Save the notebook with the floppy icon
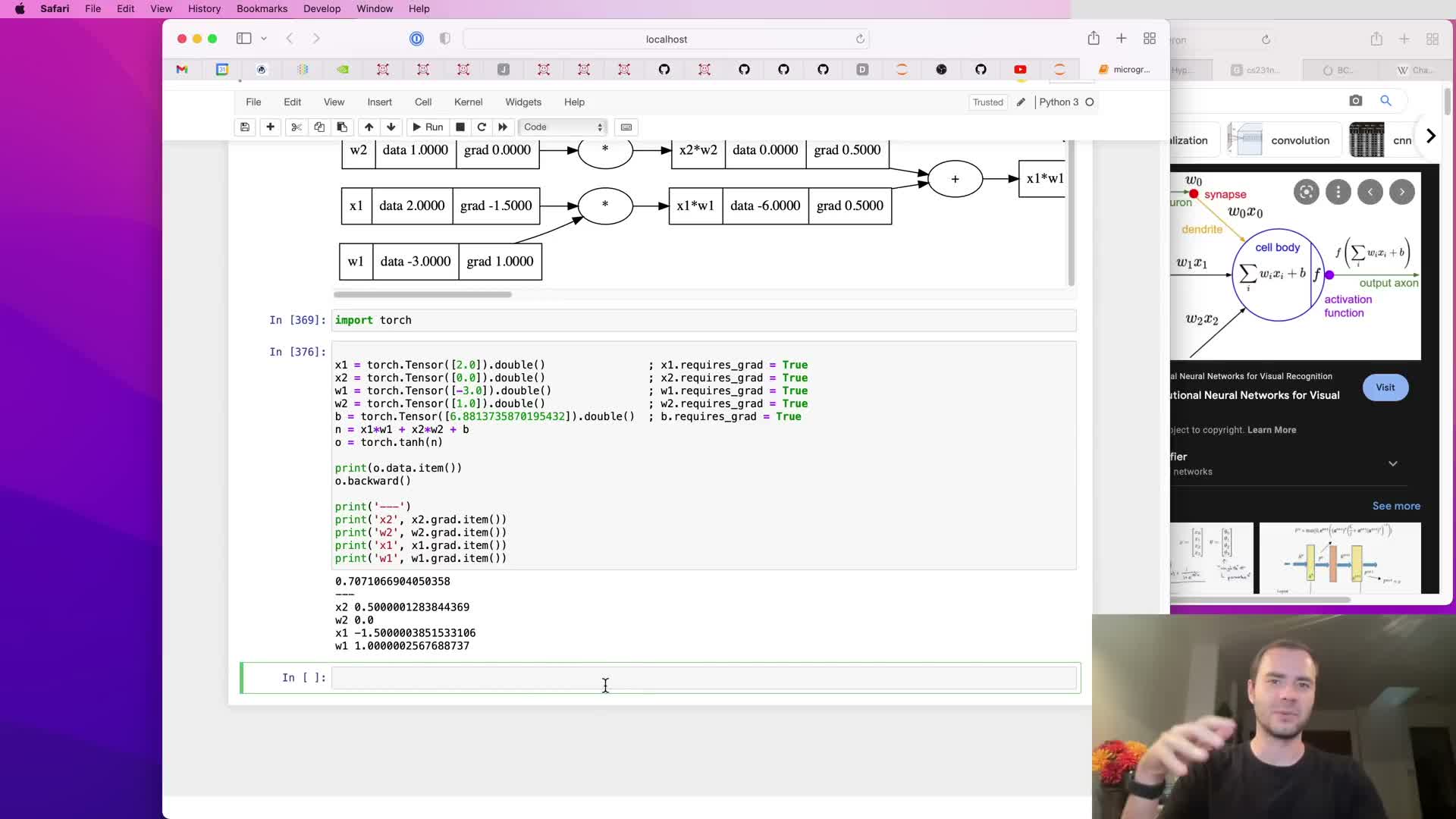 [245, 127]
